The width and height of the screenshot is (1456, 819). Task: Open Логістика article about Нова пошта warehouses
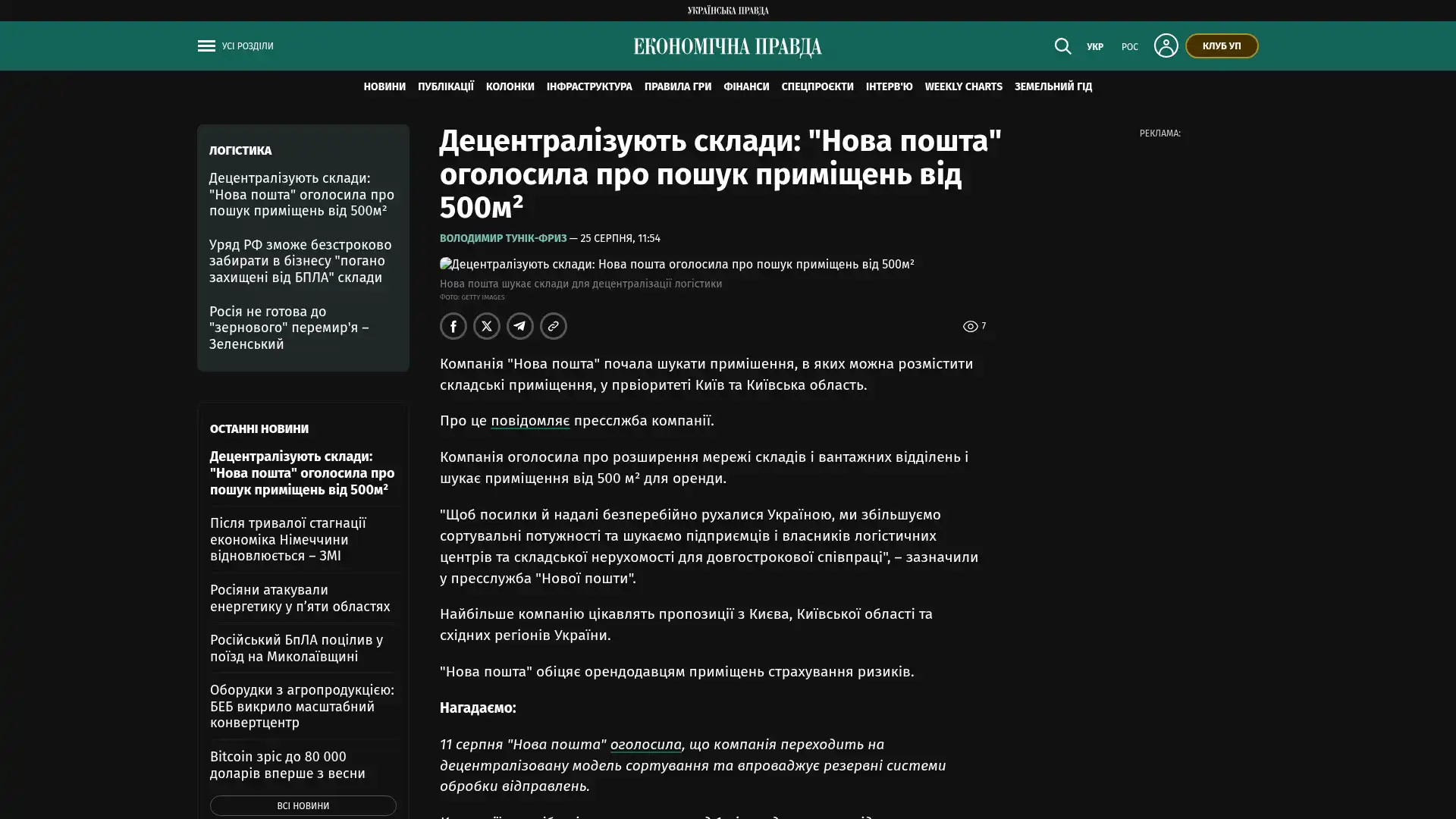point(302,194)
